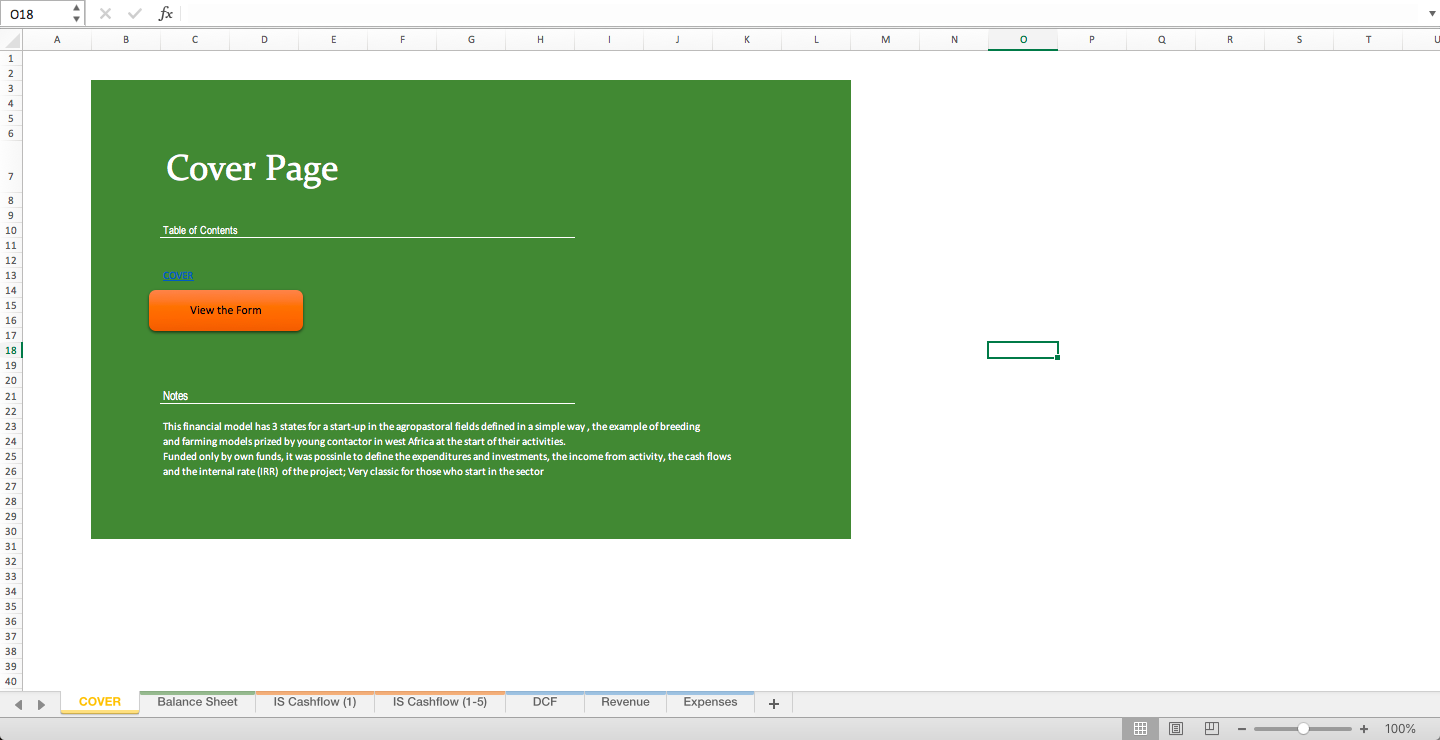Go to previous sheet with left arrow

click(x=18, y=704)
